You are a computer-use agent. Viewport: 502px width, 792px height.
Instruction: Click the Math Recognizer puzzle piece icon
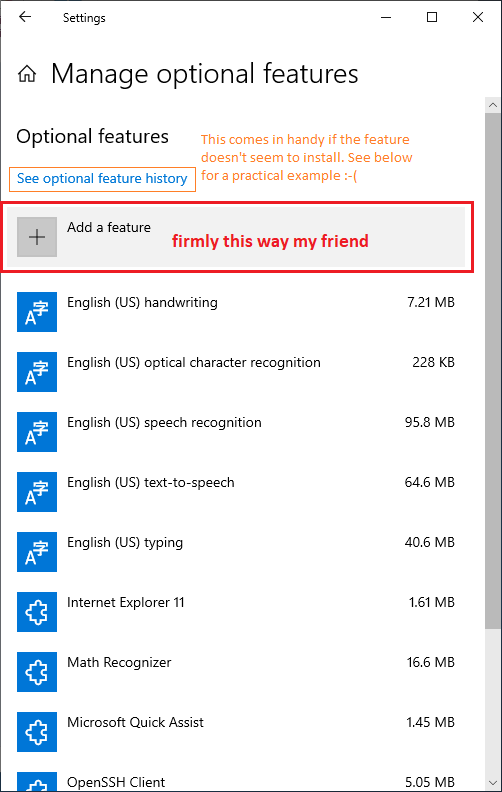point(37,672)
